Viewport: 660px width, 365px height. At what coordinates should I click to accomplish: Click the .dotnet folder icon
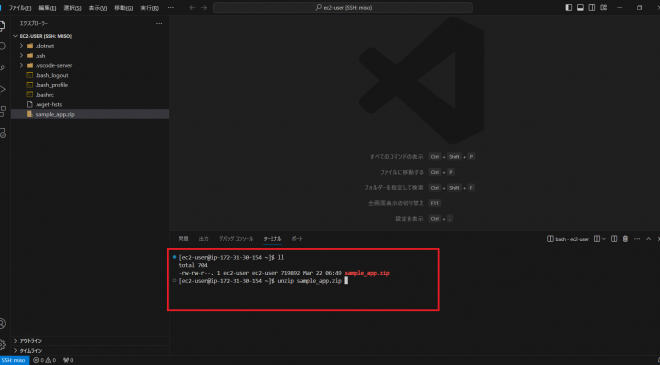pyautogui.click(x=30, y=45)
